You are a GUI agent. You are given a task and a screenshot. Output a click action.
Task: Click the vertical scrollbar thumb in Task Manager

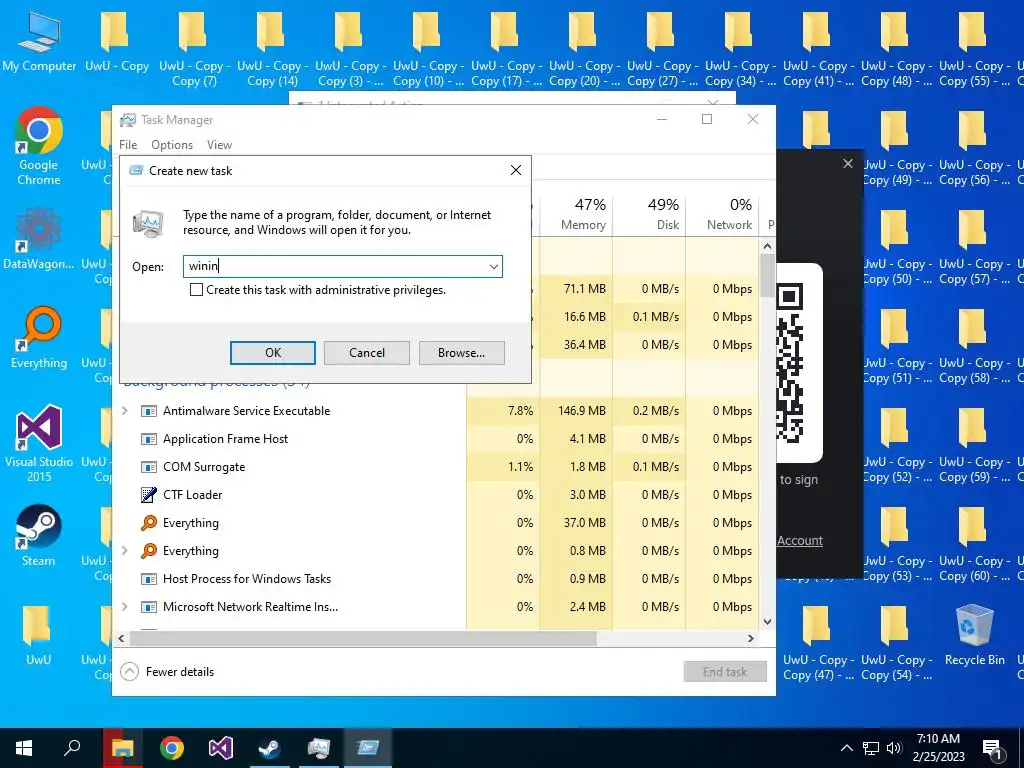pyautogui.click(x=767, y=275)
